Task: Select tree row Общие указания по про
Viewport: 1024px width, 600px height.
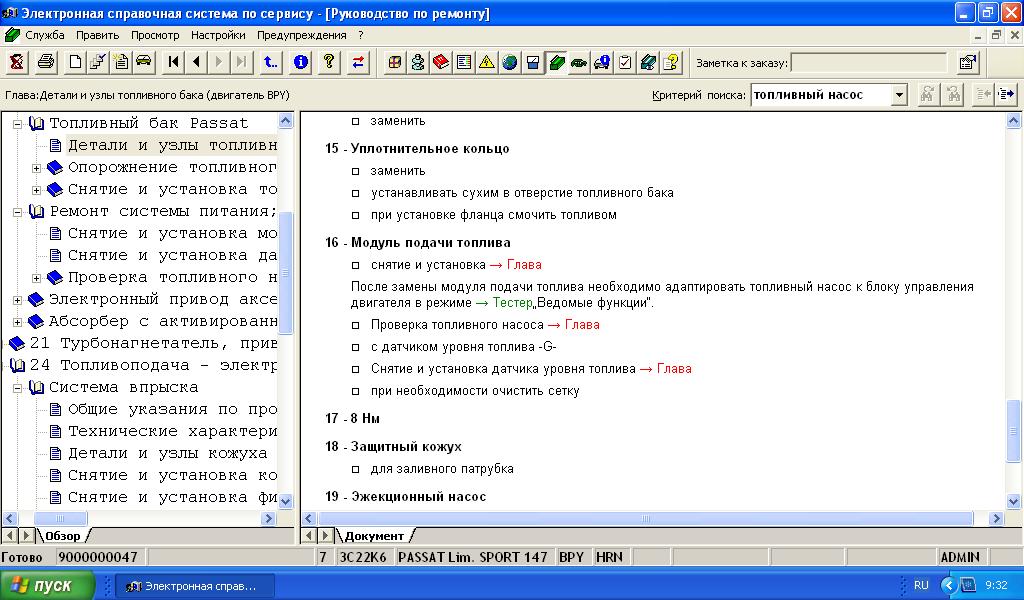Action: 172,409
